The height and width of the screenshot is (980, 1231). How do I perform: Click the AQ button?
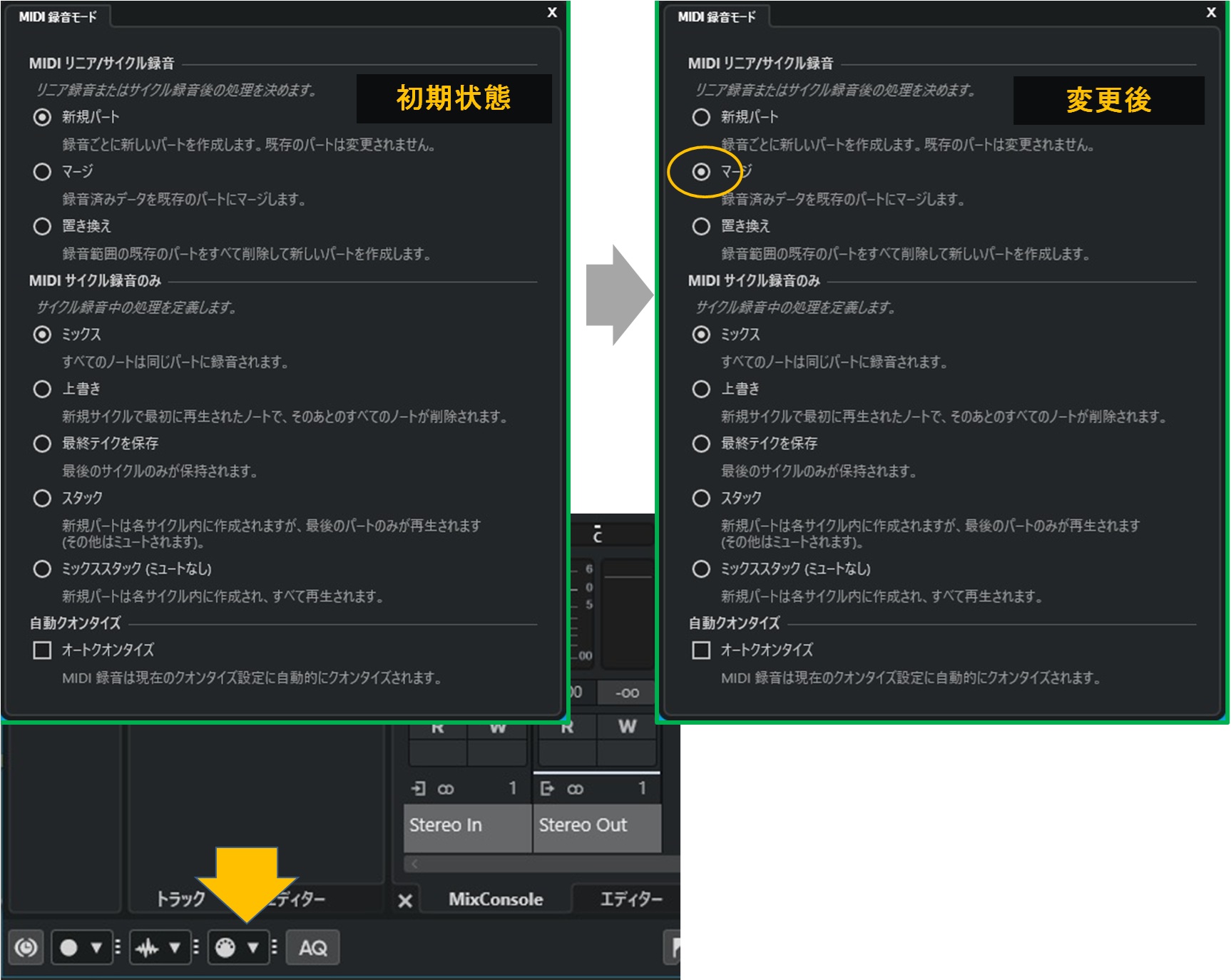pos(312,948)
